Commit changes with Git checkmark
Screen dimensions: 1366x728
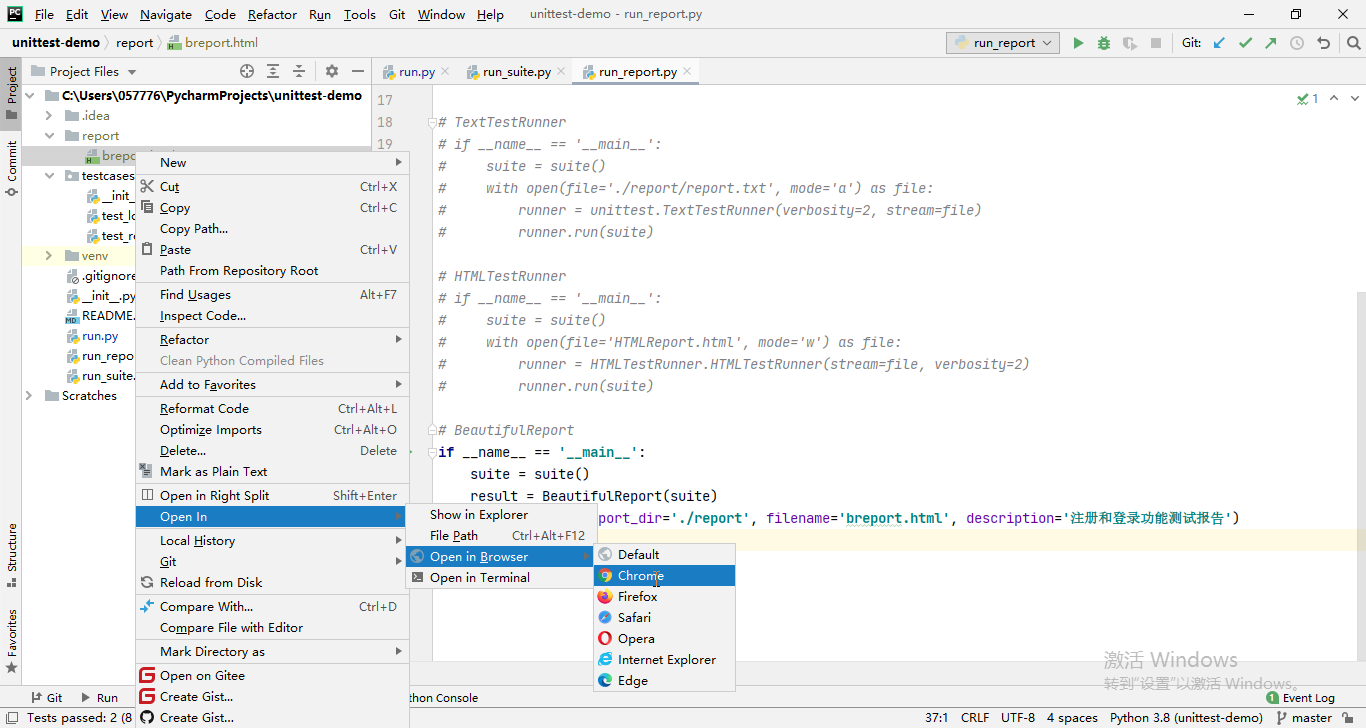(1245, 43)
